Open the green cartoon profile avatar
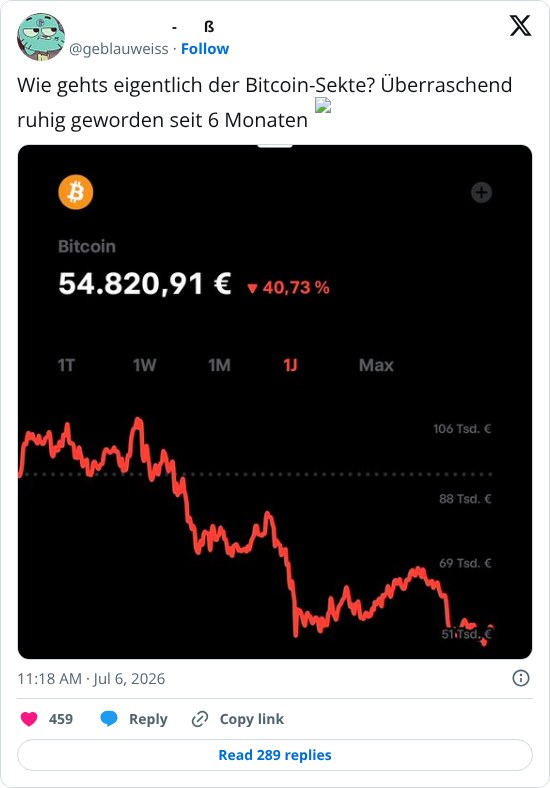Viewport: 550px width, 788px height. (41, 37)
